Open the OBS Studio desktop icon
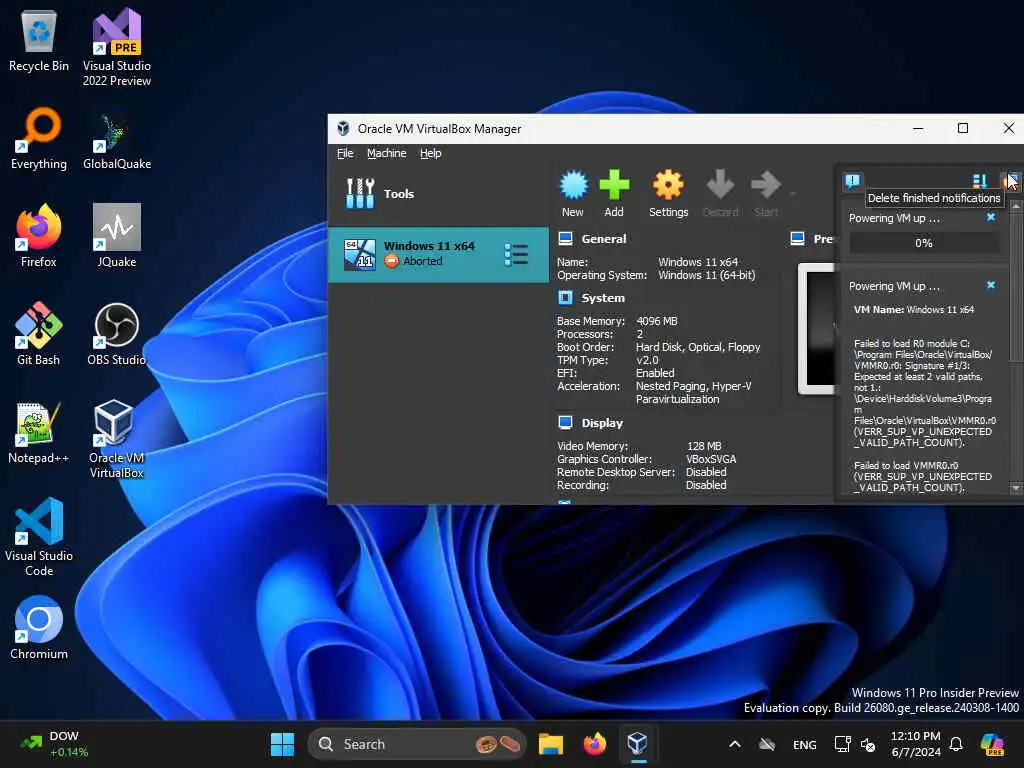 pos(117,333)
